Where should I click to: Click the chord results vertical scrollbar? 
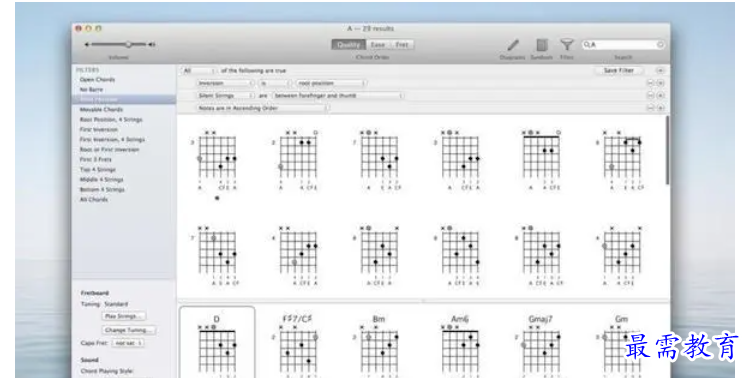click(x=667, y=150)
